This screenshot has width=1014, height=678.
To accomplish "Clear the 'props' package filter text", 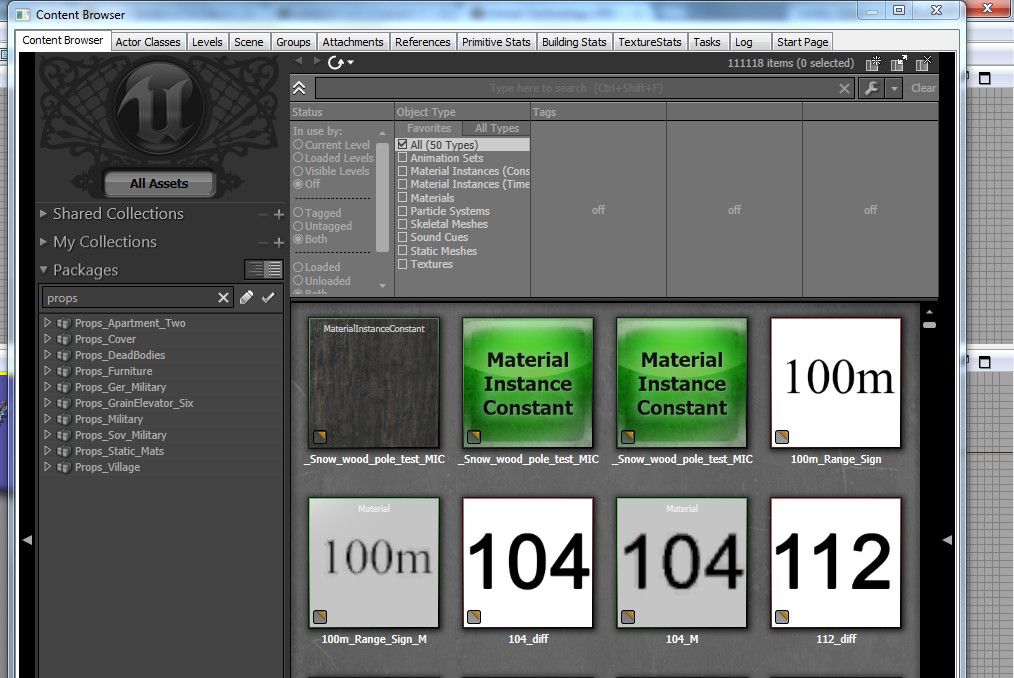I will (224, 298).
